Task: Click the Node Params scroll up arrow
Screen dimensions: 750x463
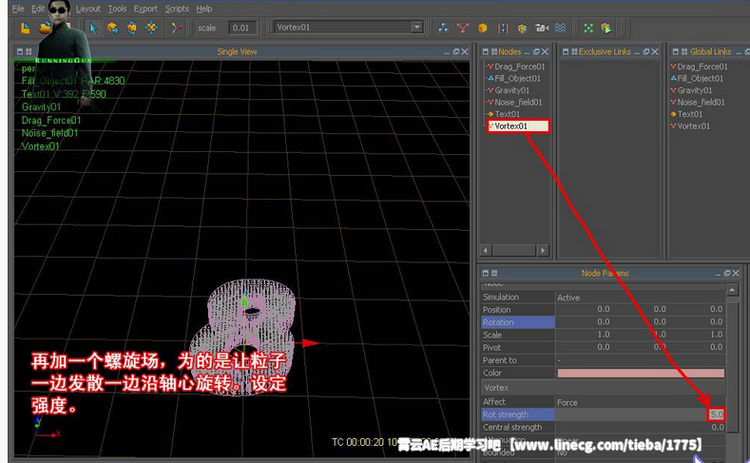Action: click(732, 290)
